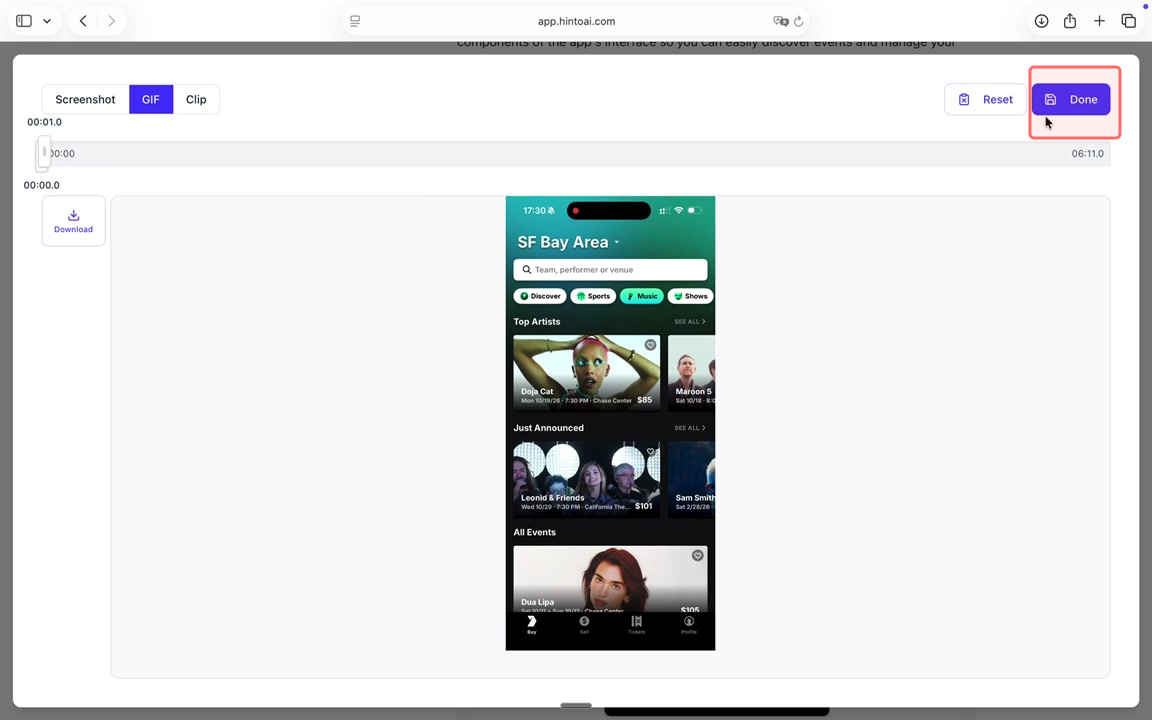The image size is (1152, 720).
Task: Click the Share icon in Safari toolbar
Action: click(x=1070, y=21)
